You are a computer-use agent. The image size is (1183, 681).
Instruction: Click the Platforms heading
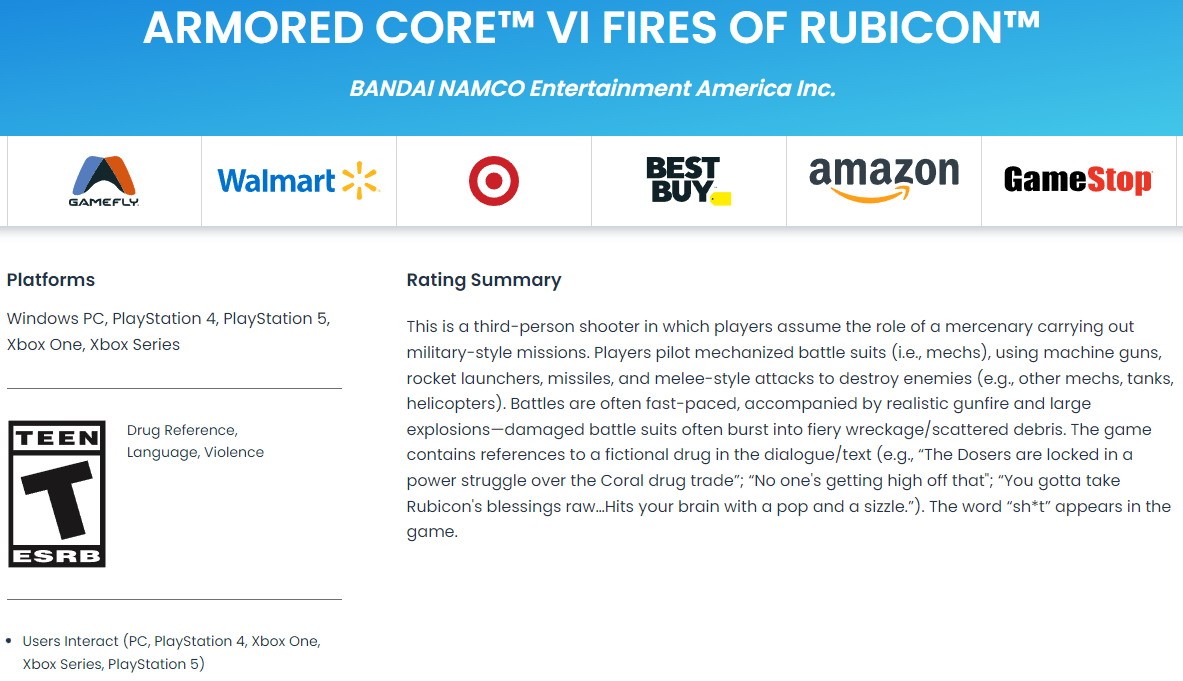point(51,280)
